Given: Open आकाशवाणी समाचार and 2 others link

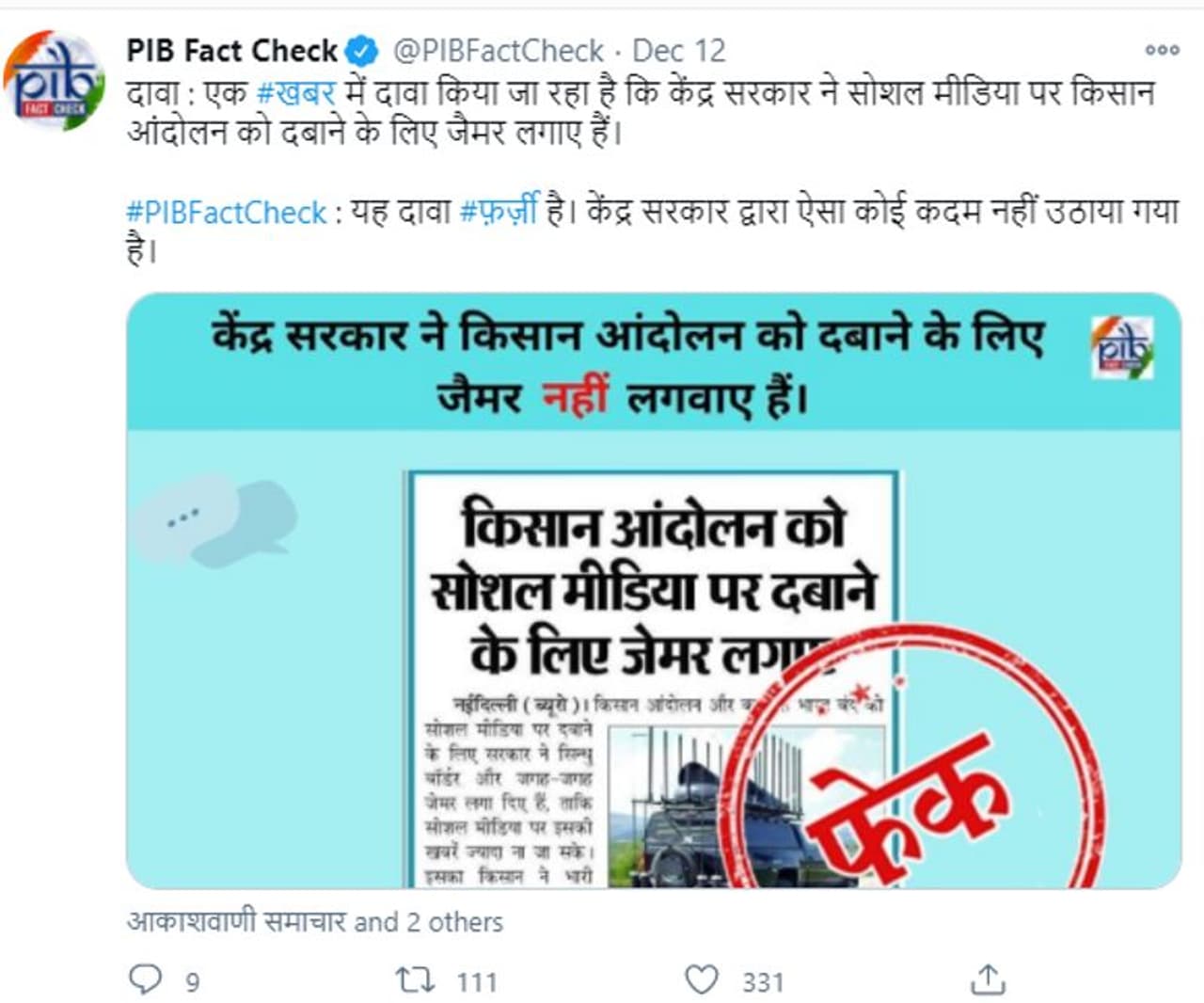Looking at the screenshot, I should (314, 921).
